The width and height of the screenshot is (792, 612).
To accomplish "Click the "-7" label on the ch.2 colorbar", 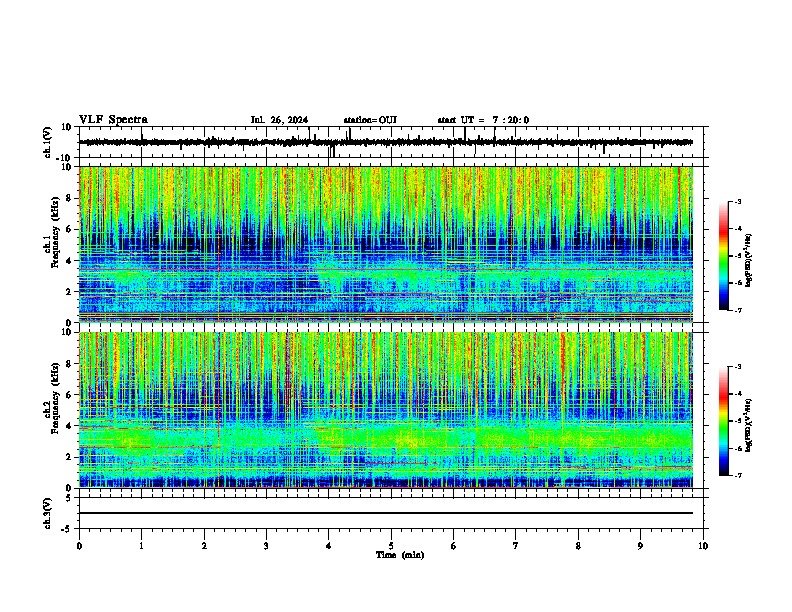I will pos(738,475).
